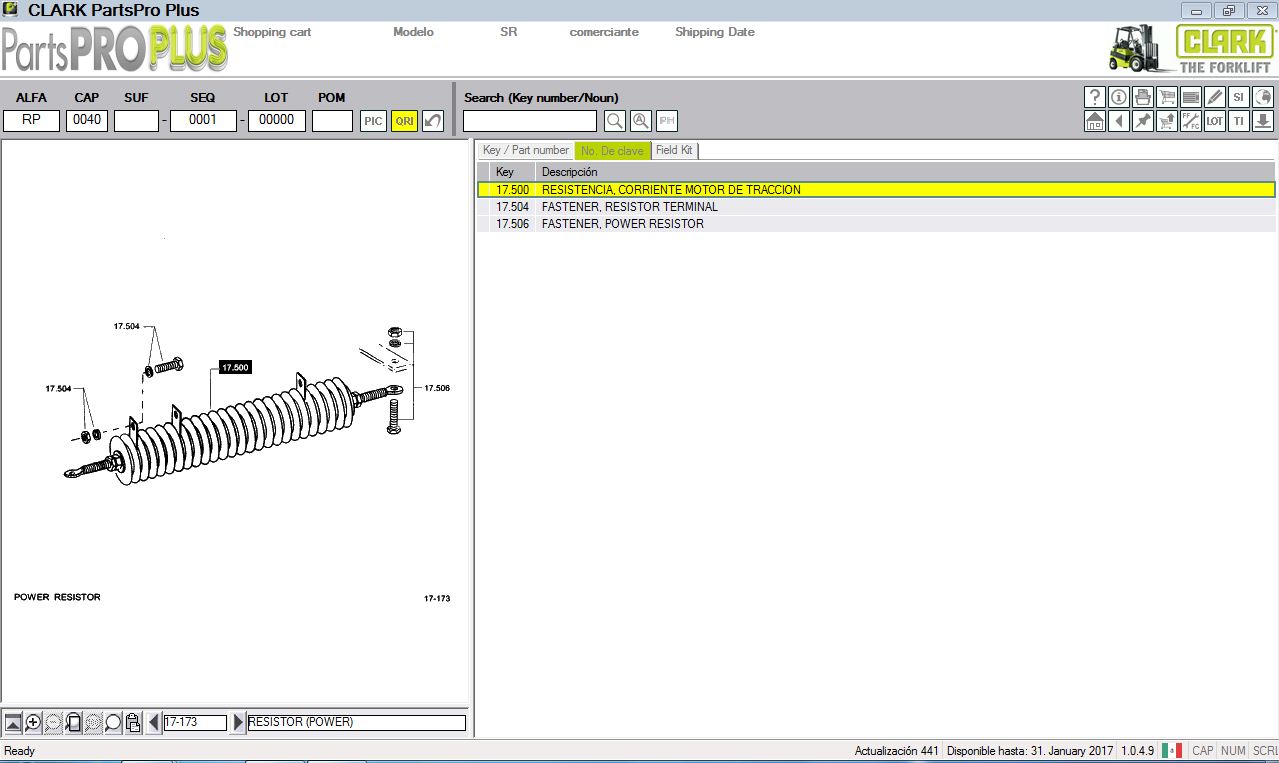Click the list view icon in toolbar
1279x763 pixels.
1190,97
